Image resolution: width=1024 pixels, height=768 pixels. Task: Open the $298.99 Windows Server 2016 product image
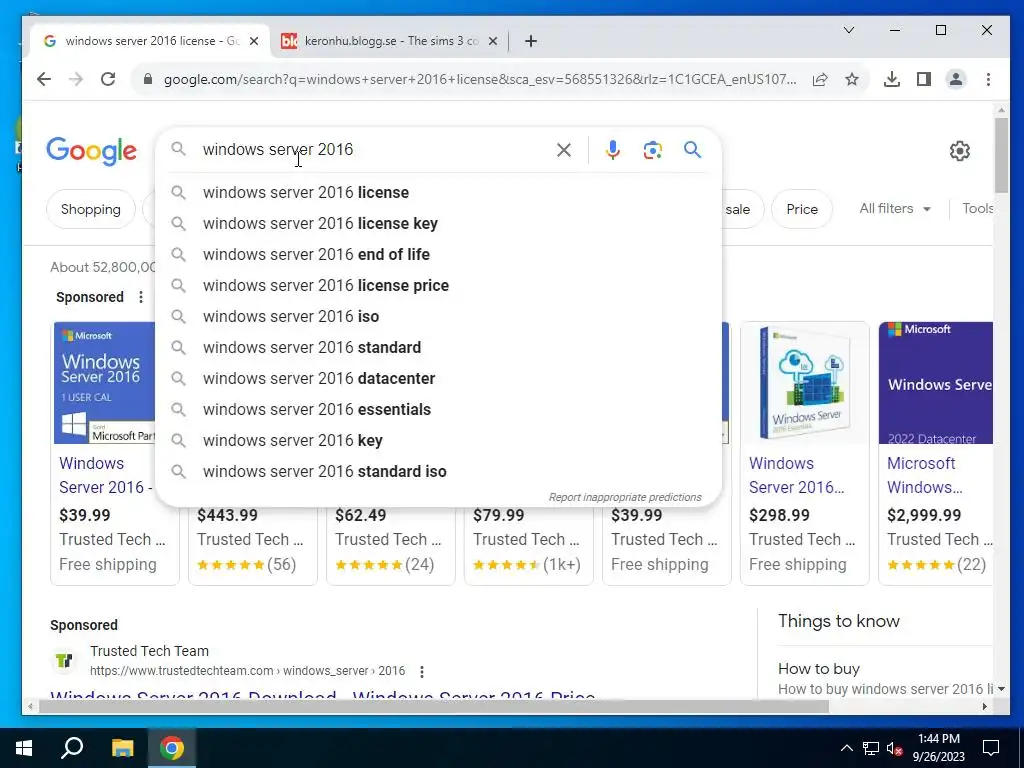click(805, 383)
